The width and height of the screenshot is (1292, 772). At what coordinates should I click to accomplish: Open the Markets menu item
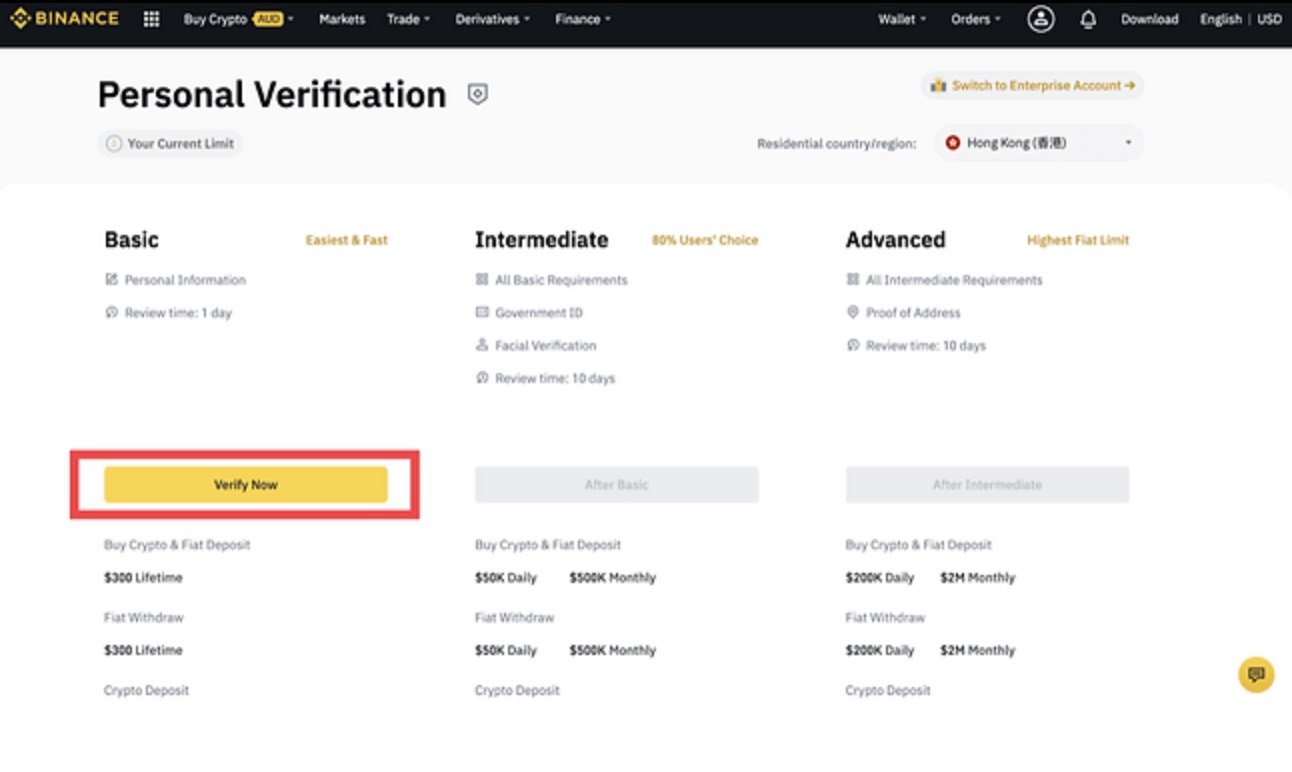click(x=342, y=19)
